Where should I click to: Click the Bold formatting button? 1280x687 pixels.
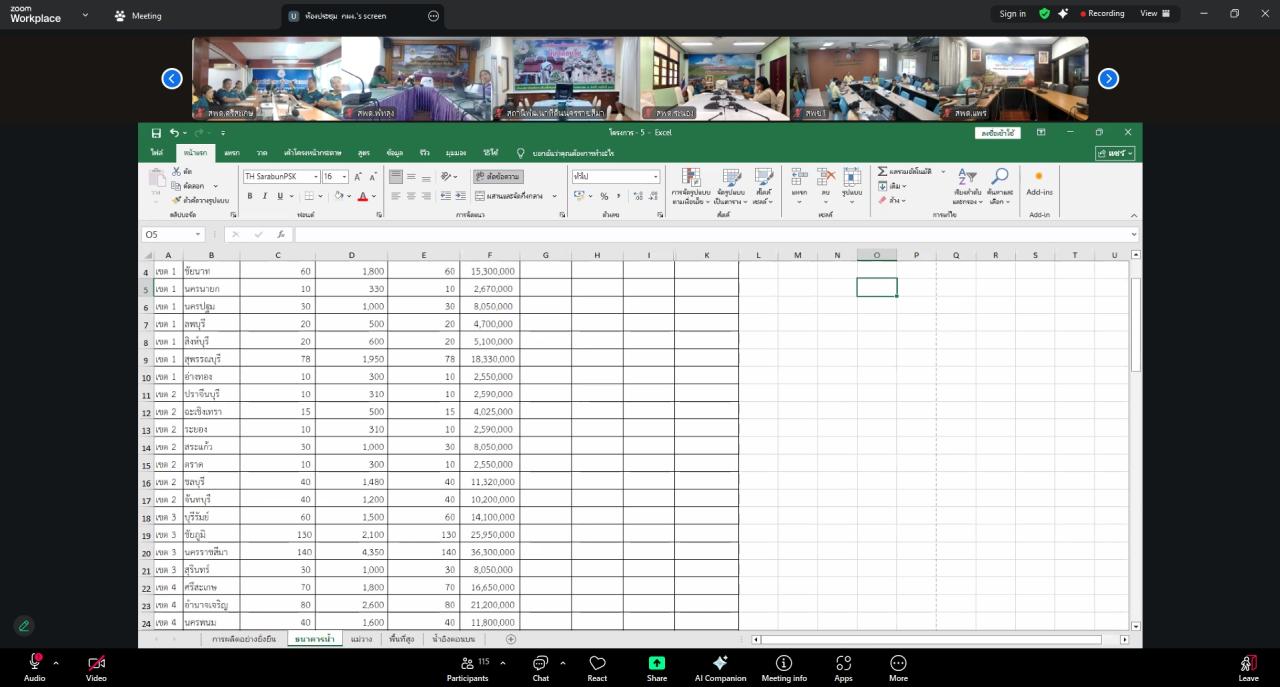point(250,196)
